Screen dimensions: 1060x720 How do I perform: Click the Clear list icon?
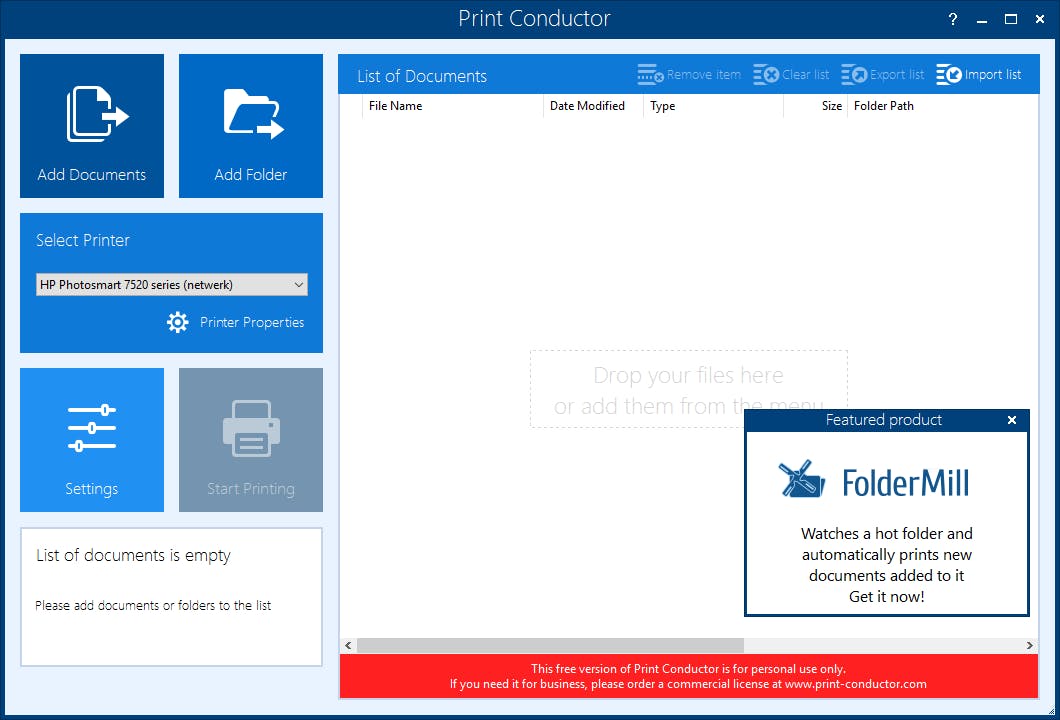tap(766, 74)
